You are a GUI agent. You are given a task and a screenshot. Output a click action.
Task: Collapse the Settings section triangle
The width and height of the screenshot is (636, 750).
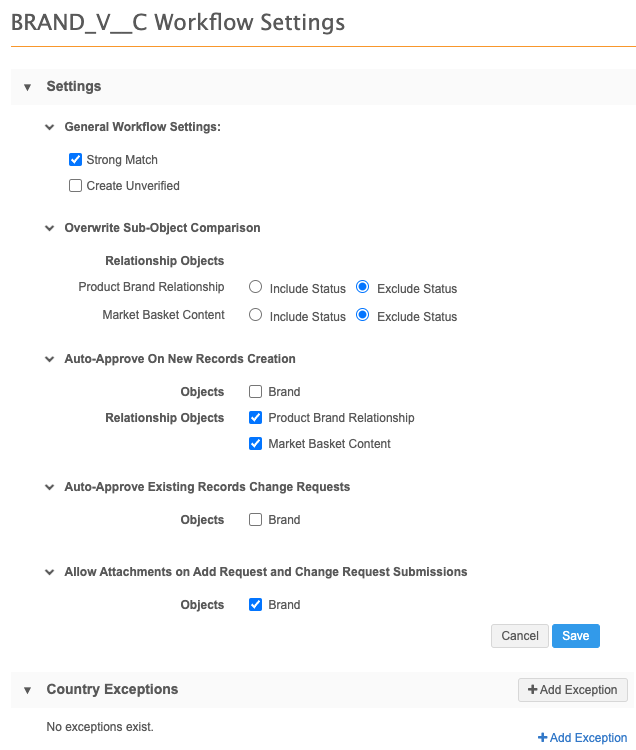28,87
